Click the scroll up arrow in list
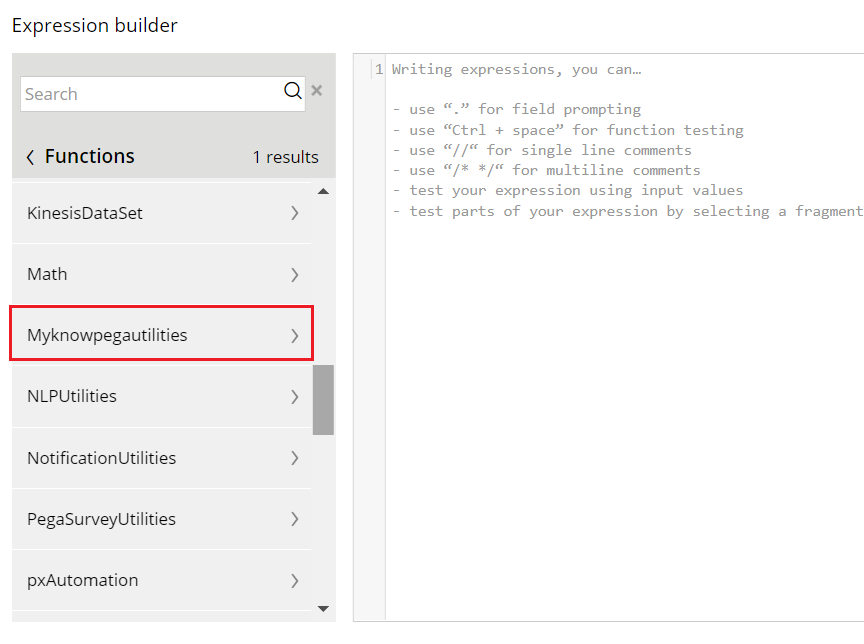 pyautogui.click(x=323, y=192)
